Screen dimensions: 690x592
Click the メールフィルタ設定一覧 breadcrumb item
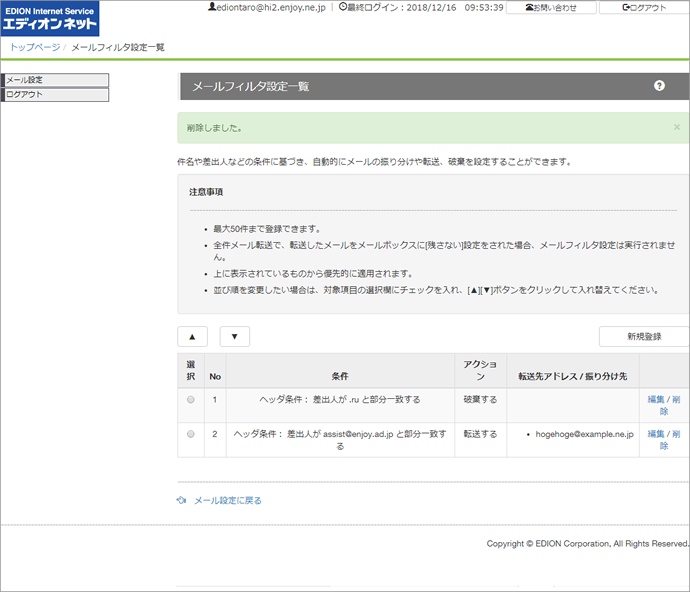[118, 47]
